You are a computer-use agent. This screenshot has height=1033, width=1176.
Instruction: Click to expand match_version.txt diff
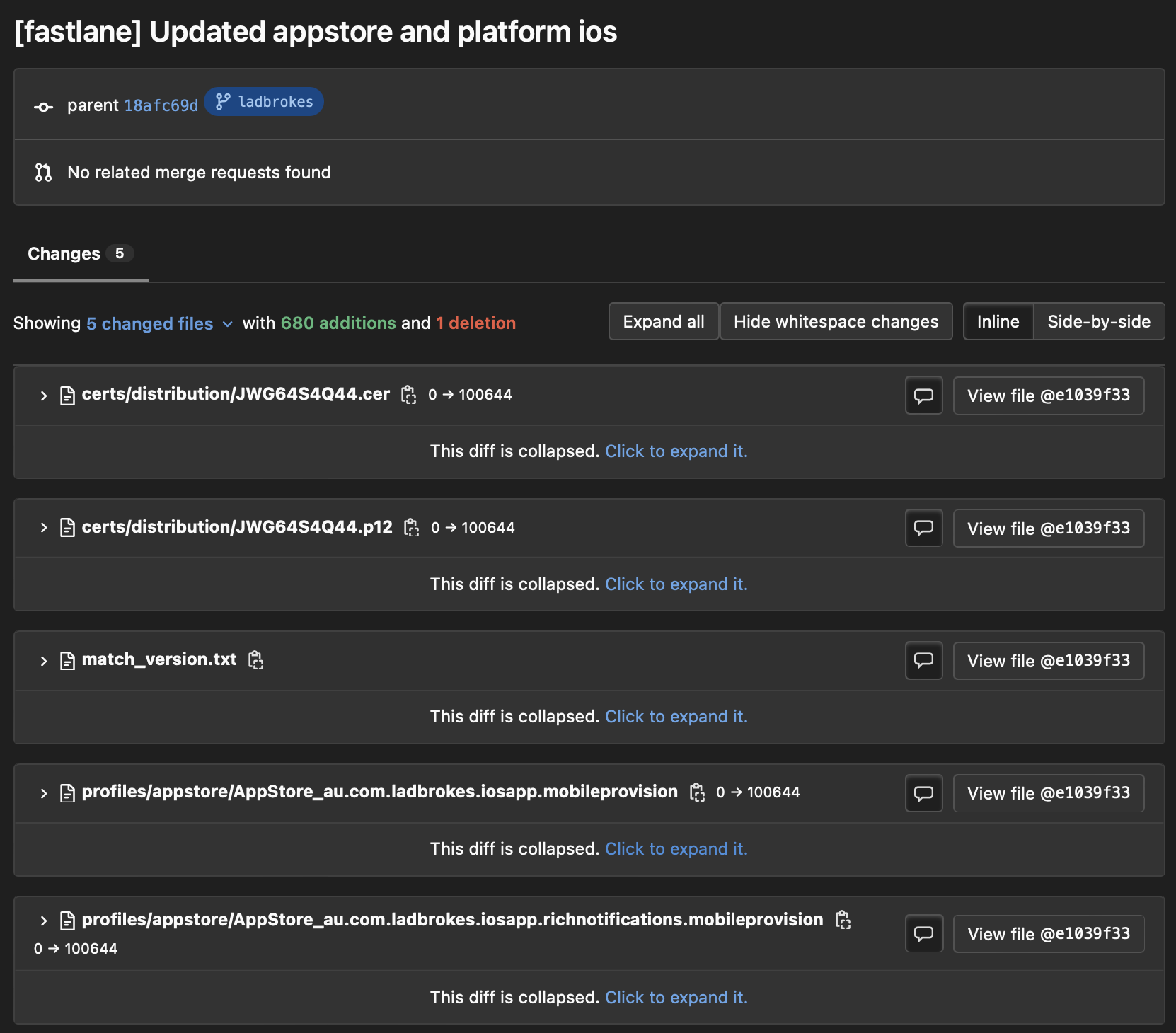(x=676, y=717)
